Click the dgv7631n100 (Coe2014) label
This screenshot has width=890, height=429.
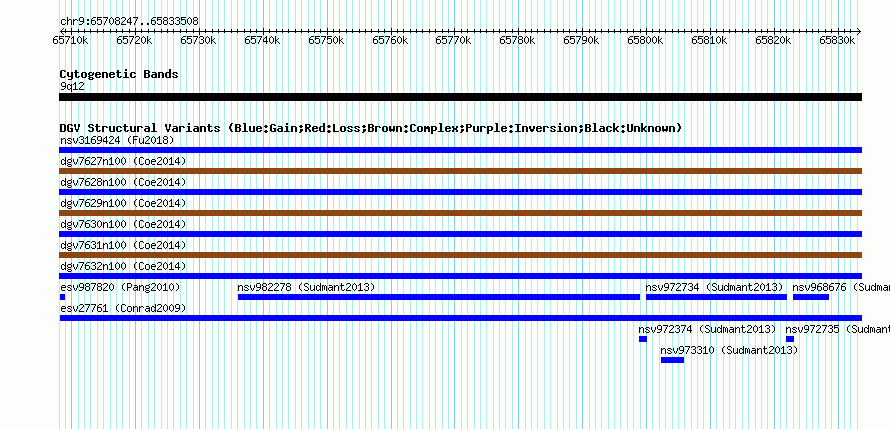[x=123, y=245]
